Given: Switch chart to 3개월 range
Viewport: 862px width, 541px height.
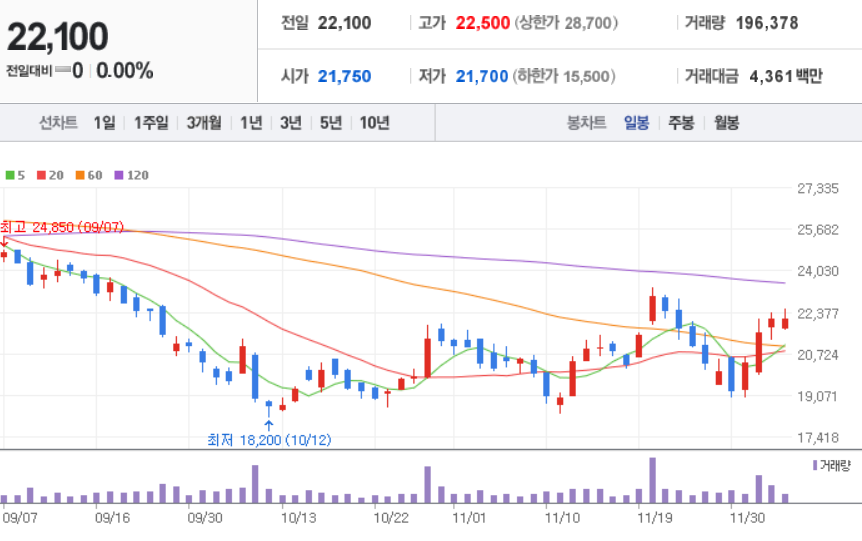Looking at the screenshot, I should pyautogui.click(x=204, y=123).
